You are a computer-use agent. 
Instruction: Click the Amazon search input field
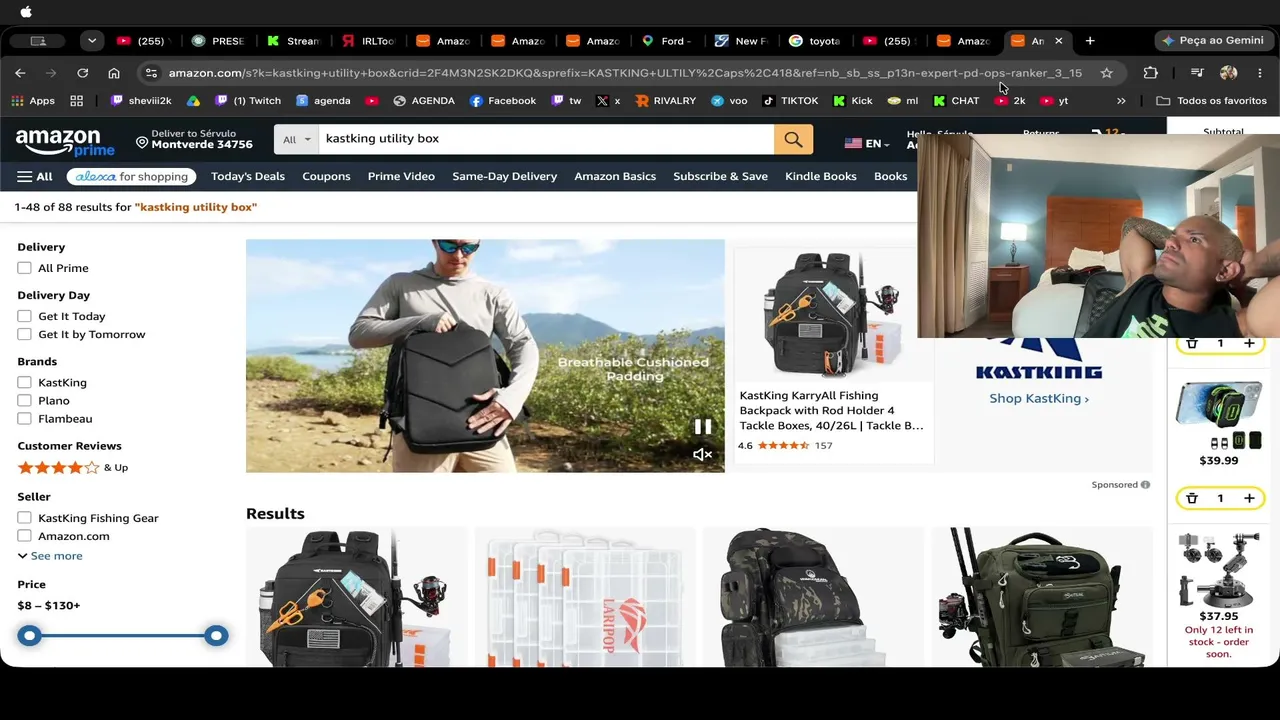coord(546,140)
